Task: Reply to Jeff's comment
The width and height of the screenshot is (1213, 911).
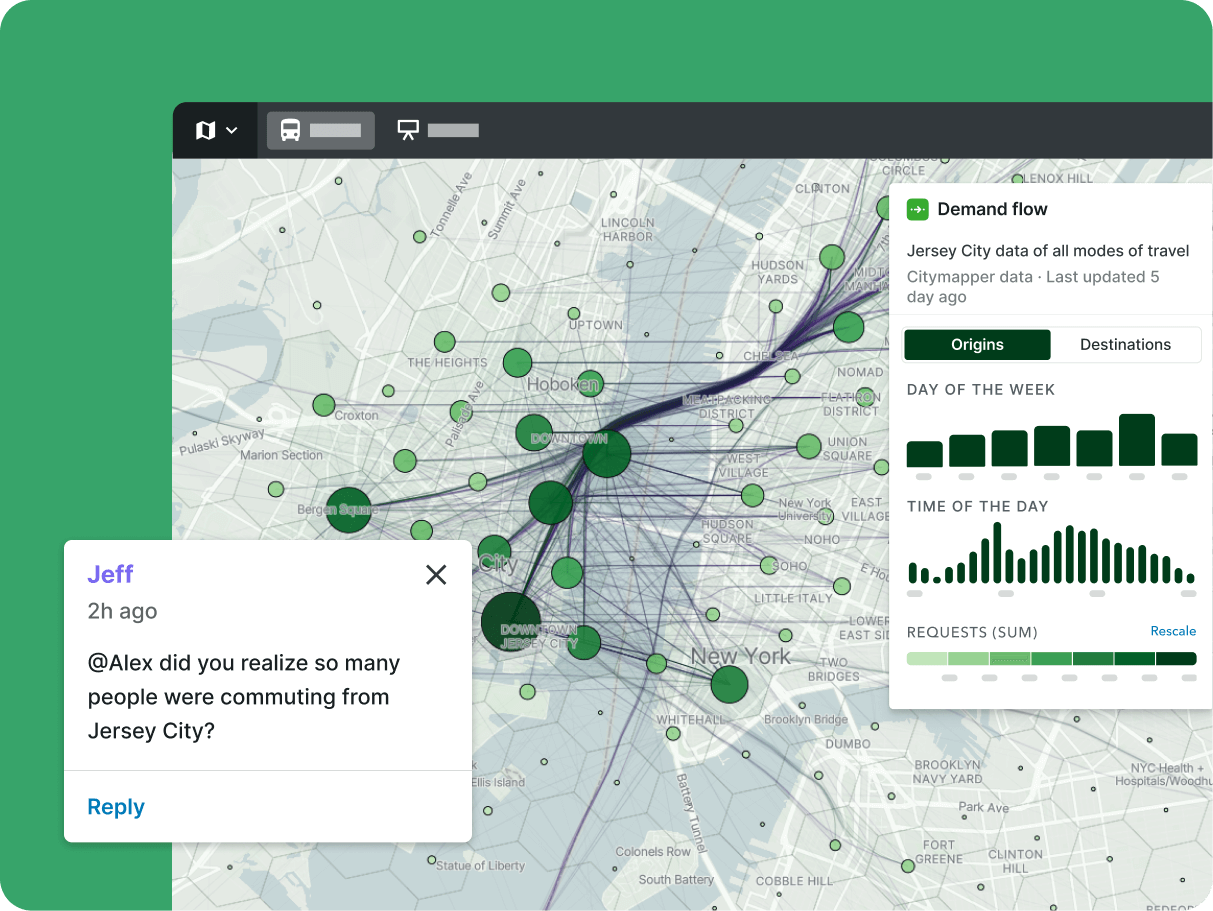Action: click(x=116, y=807)
